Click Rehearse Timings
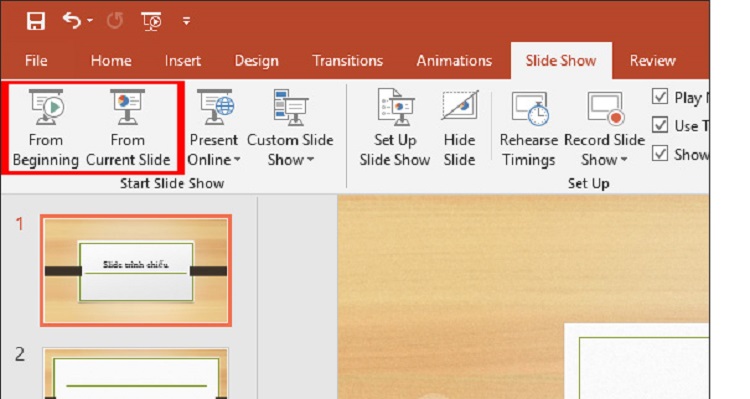Image resolution: width=750 pixels, height=399 pixels. point(529,128)
